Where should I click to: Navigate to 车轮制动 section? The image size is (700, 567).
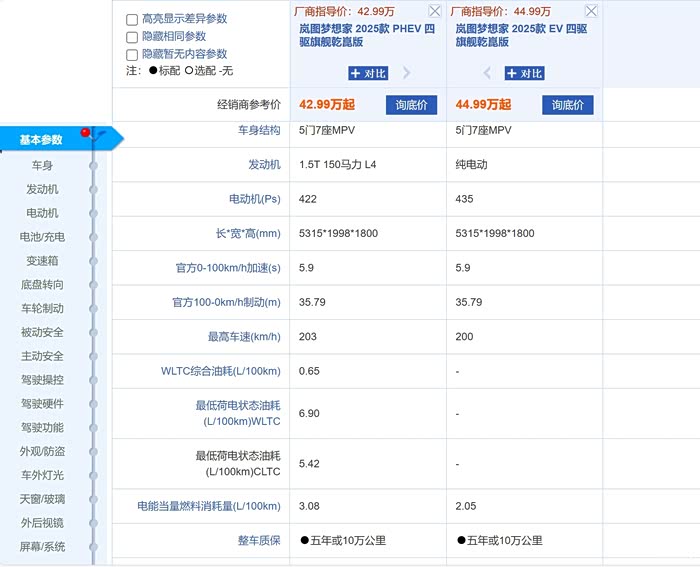point(42,309)
